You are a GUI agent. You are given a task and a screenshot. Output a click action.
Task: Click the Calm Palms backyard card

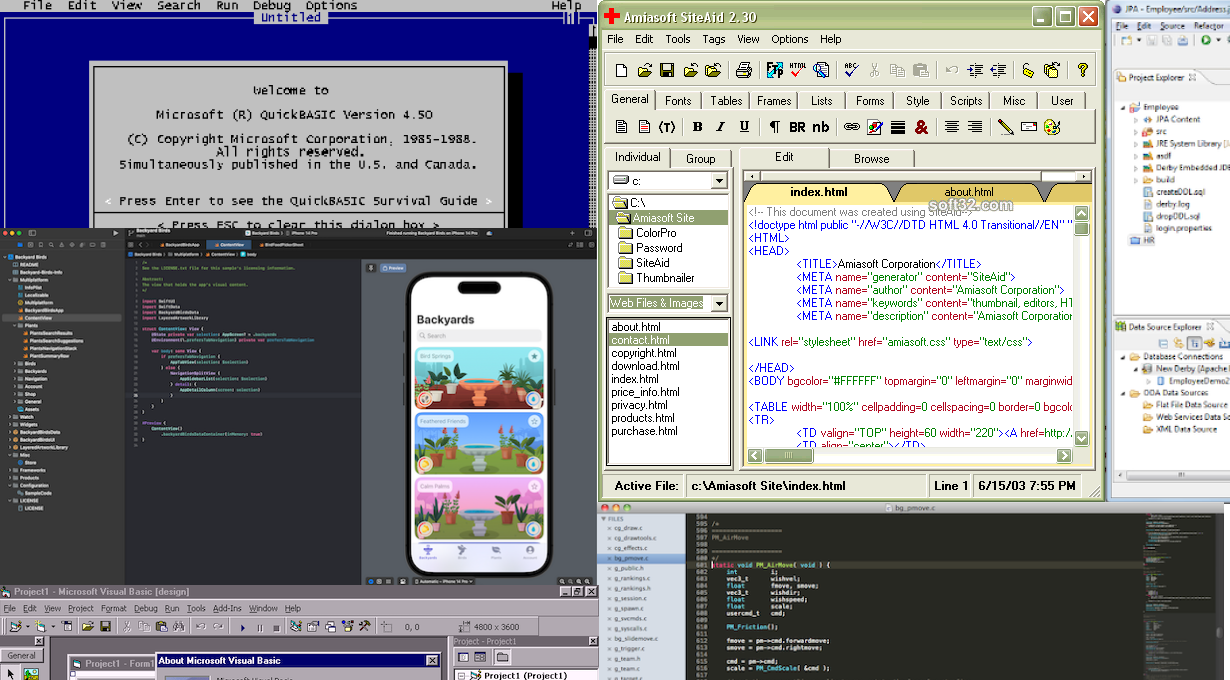479,510
